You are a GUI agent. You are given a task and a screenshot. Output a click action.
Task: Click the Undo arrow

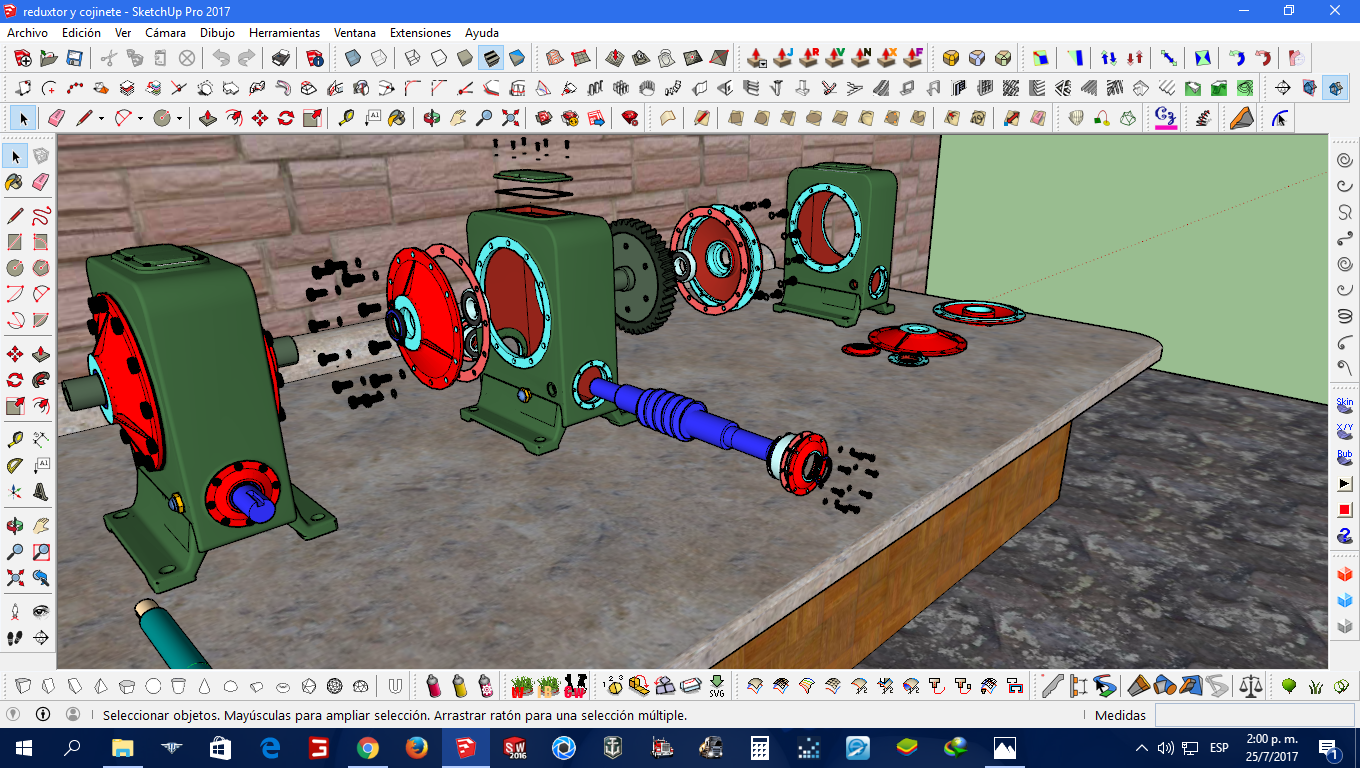click(x=222, y=58)
